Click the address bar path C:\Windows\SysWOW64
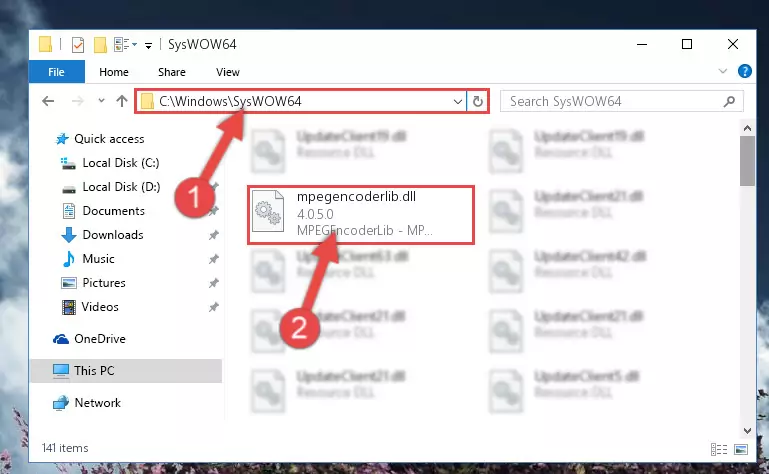The height and width of the screenshot is (474, 769). point(230,101)
